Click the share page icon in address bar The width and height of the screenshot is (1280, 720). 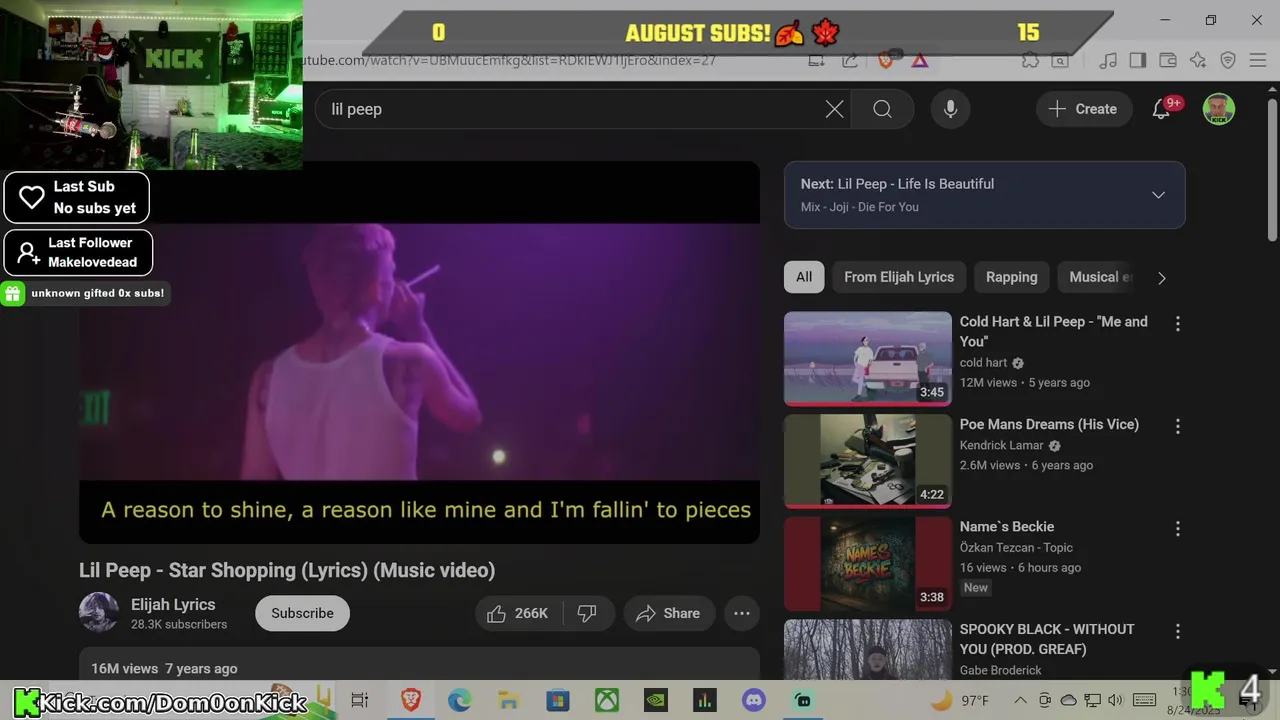coord(850,61)
